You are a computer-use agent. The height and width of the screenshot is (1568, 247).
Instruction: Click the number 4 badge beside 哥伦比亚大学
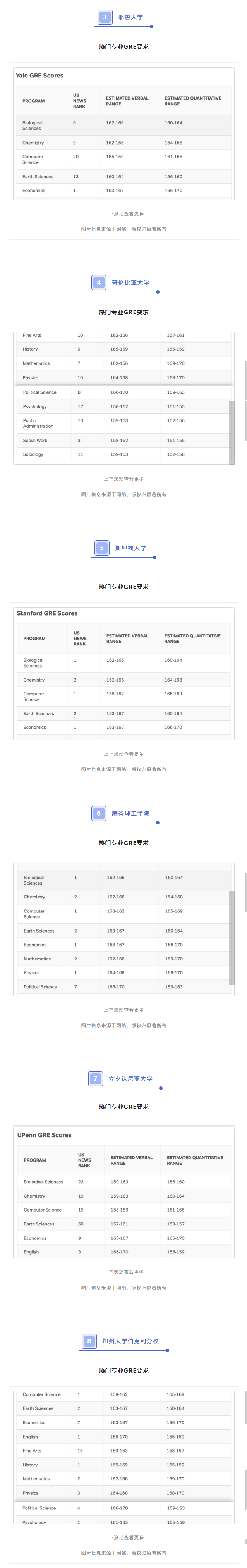[99, 282]
